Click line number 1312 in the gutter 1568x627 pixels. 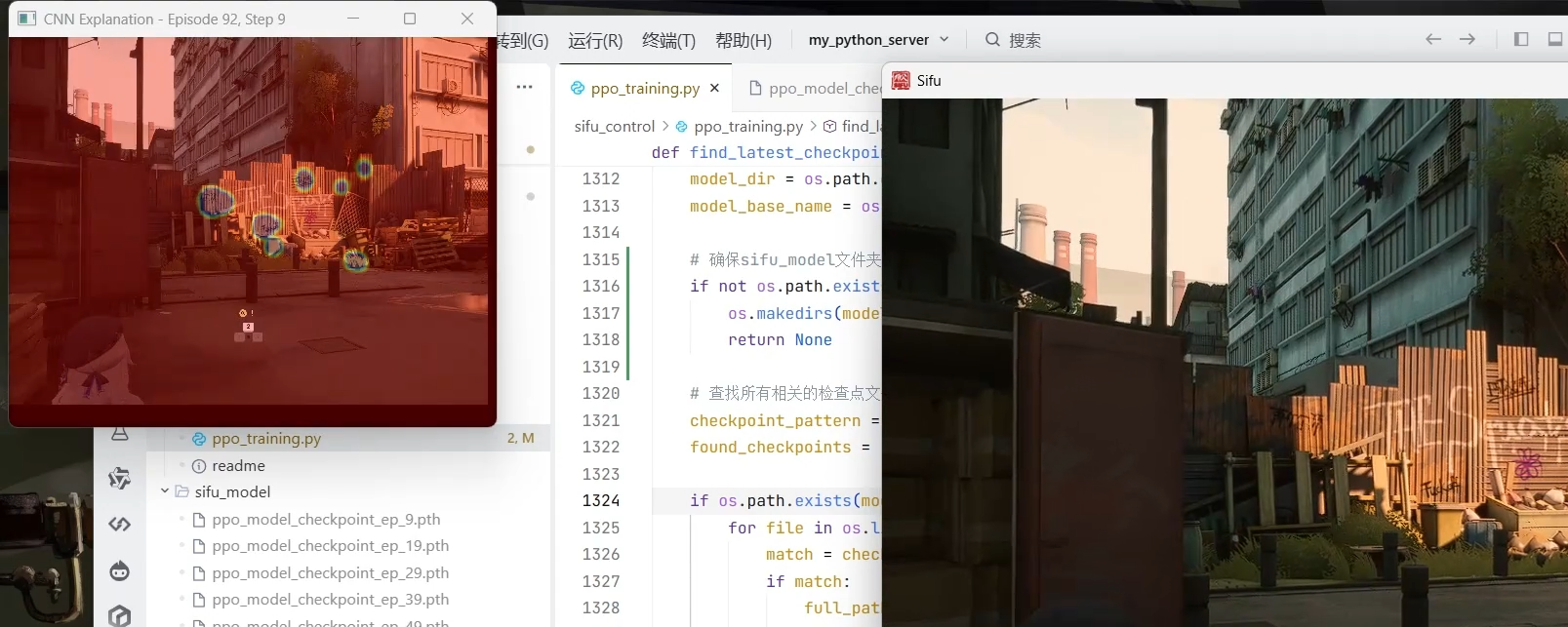click(601, 178)
